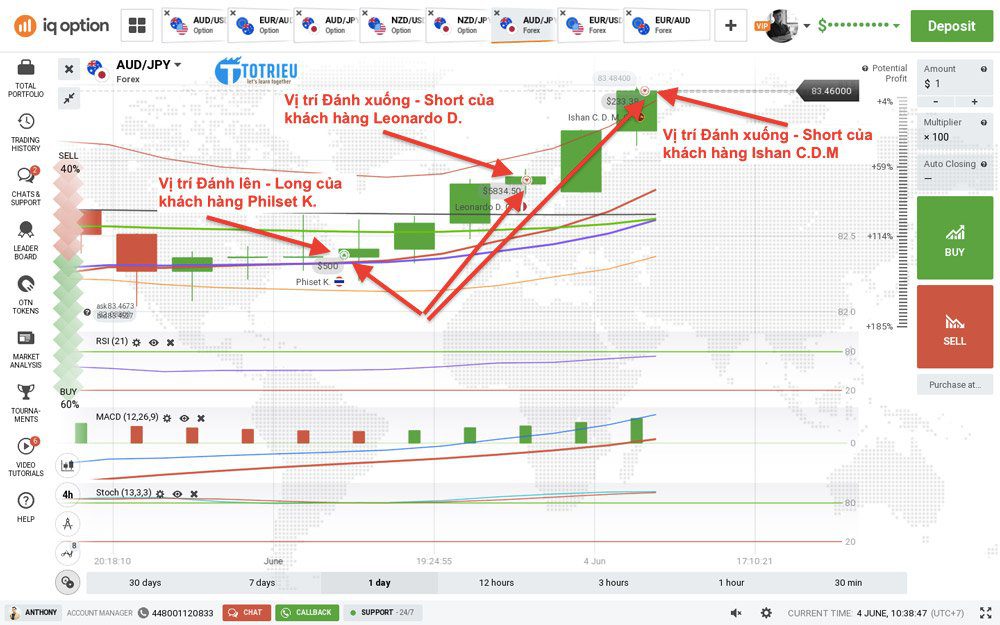This screenshot has width=1000, height=625.
Task: Open OTN Tokens in the sidebar
Action: 26,294
